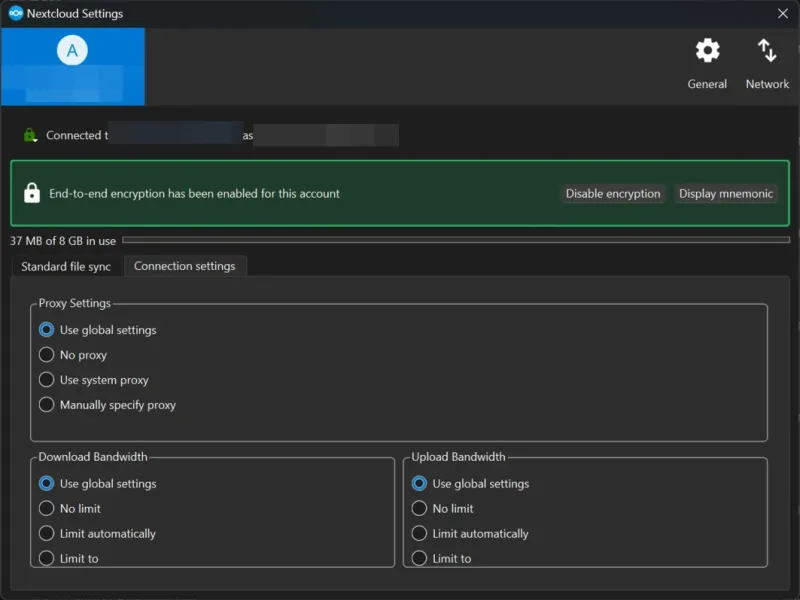Image resolution: width=800 pixels, height=600 pixels.
Task: Select Upload Bandwidth 'No limit'
Action: click(442, 509)
